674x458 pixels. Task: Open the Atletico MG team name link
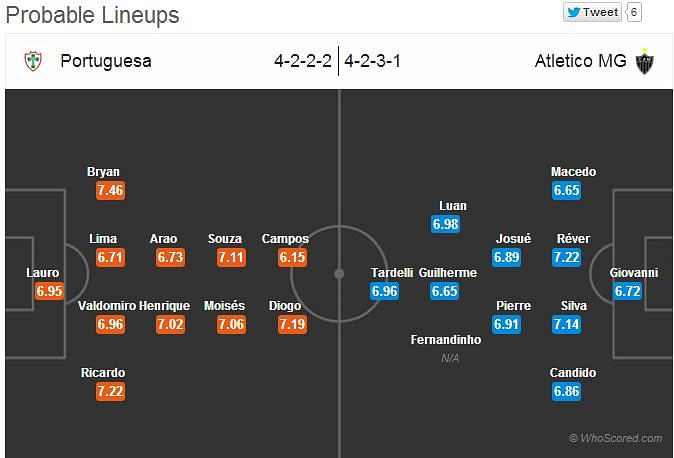point(580,61)
